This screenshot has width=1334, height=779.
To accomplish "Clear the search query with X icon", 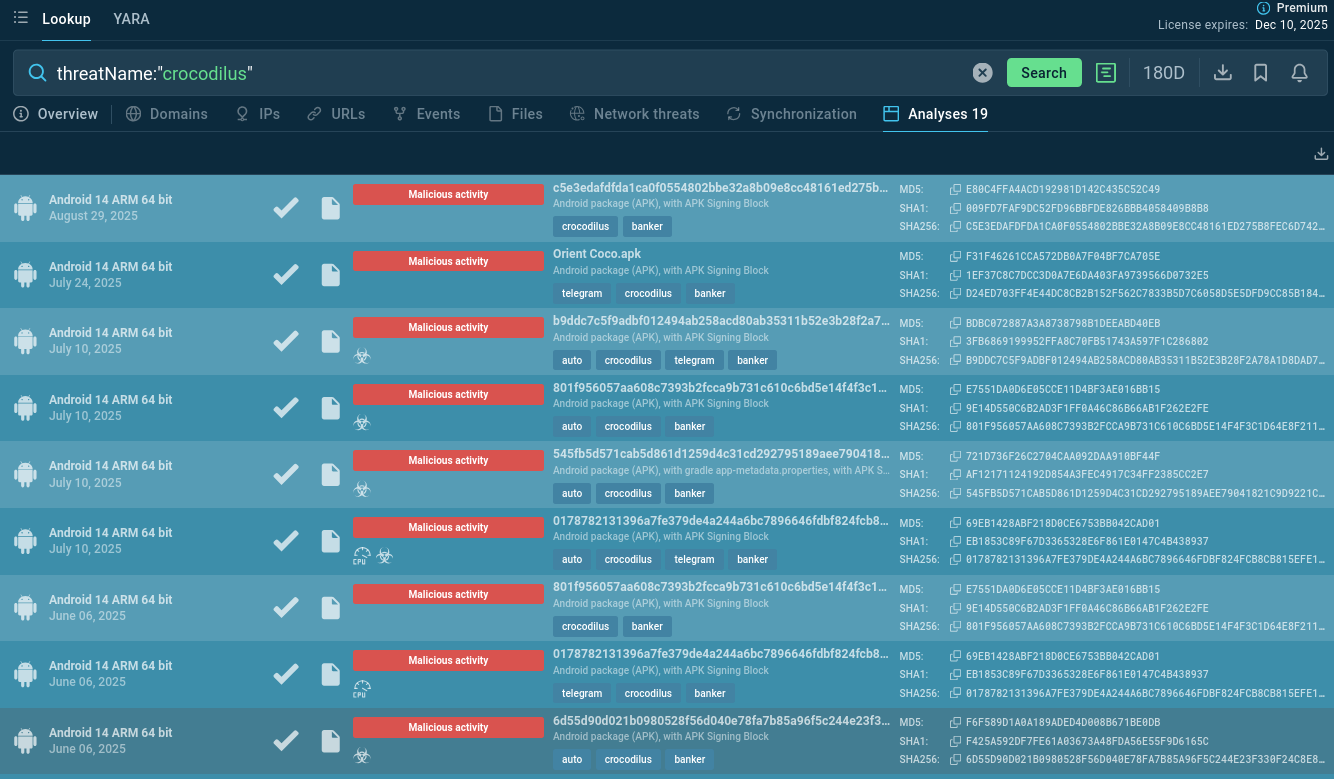I will [x=982, y=73].
